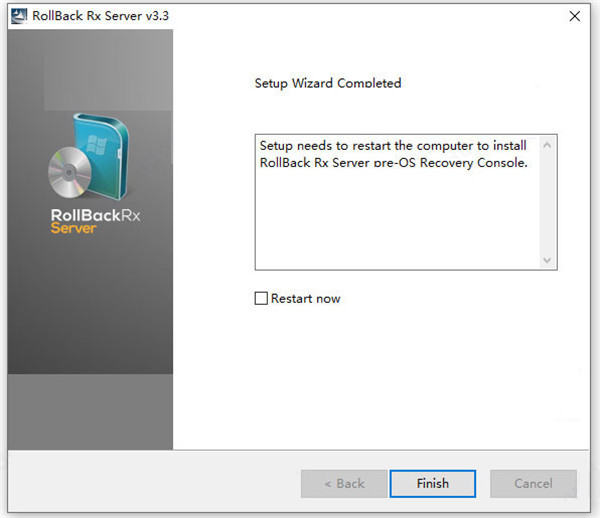Click the disabled Back button
600x518 pixels.
coord(344,484)
